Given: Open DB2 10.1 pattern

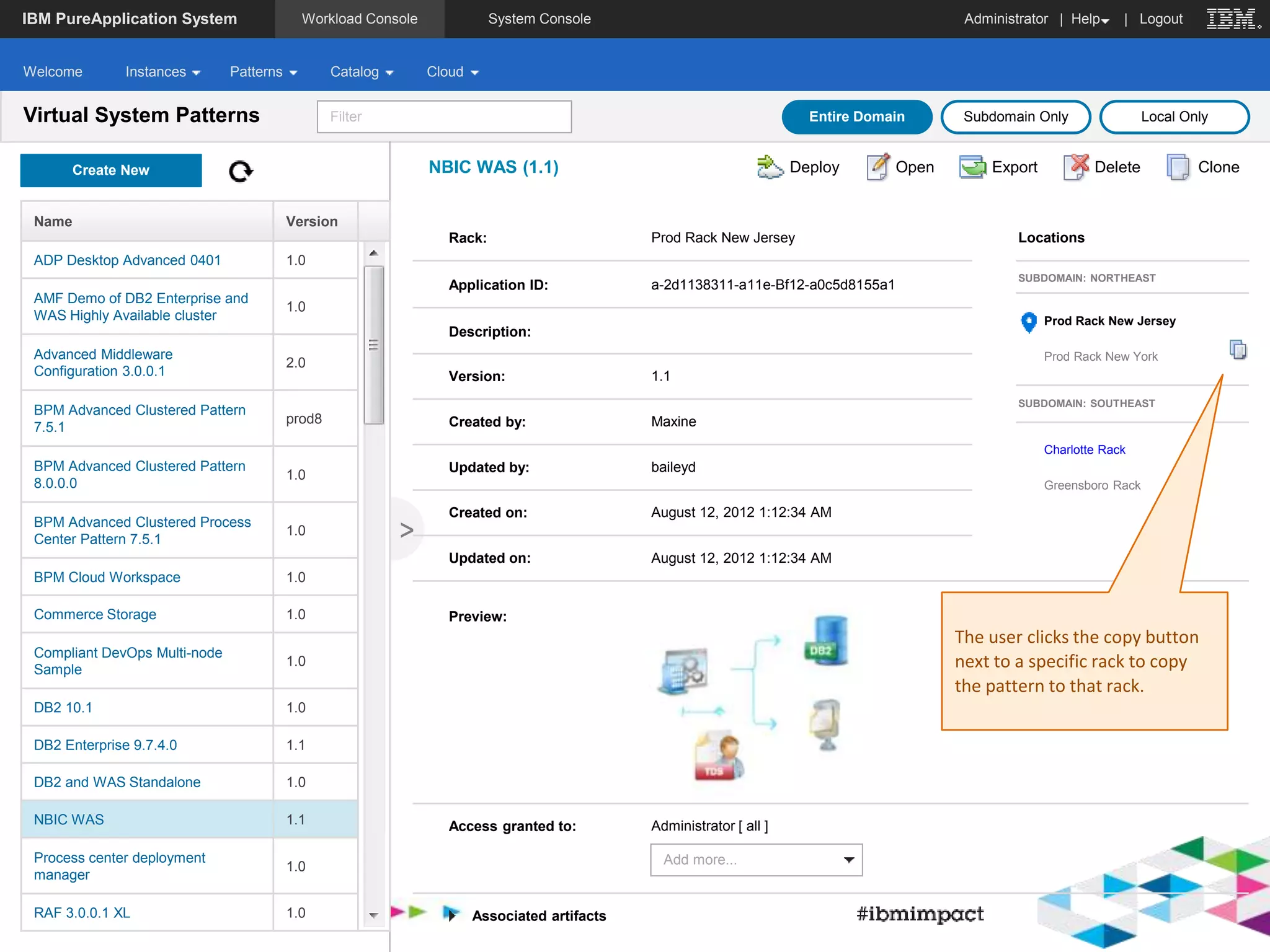Looking at the screenshot, I should pos(63,707).
